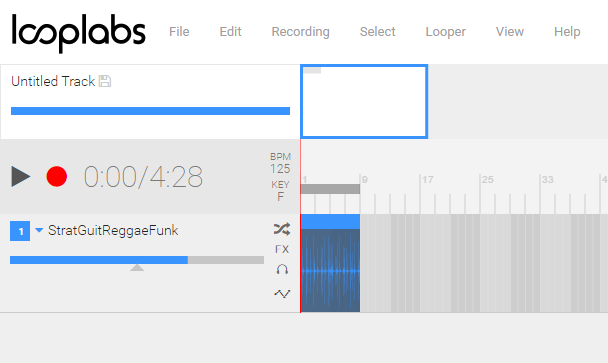This screenshot has height=363, width=608.
Task: Shuffle the loop with the shuffle icon
Action: tap(282, 229)
